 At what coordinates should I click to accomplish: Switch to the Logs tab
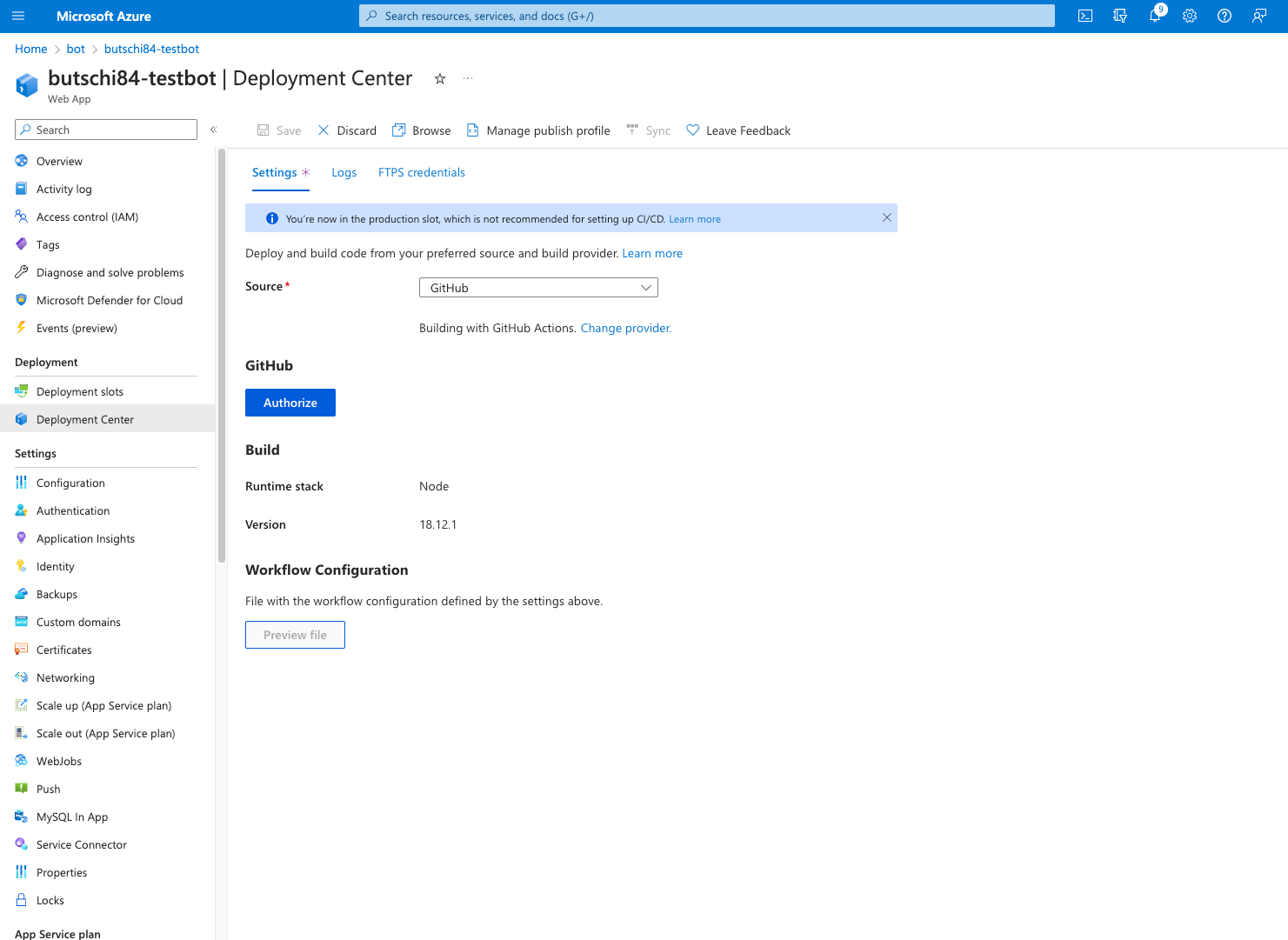click(x=344, y=172)
